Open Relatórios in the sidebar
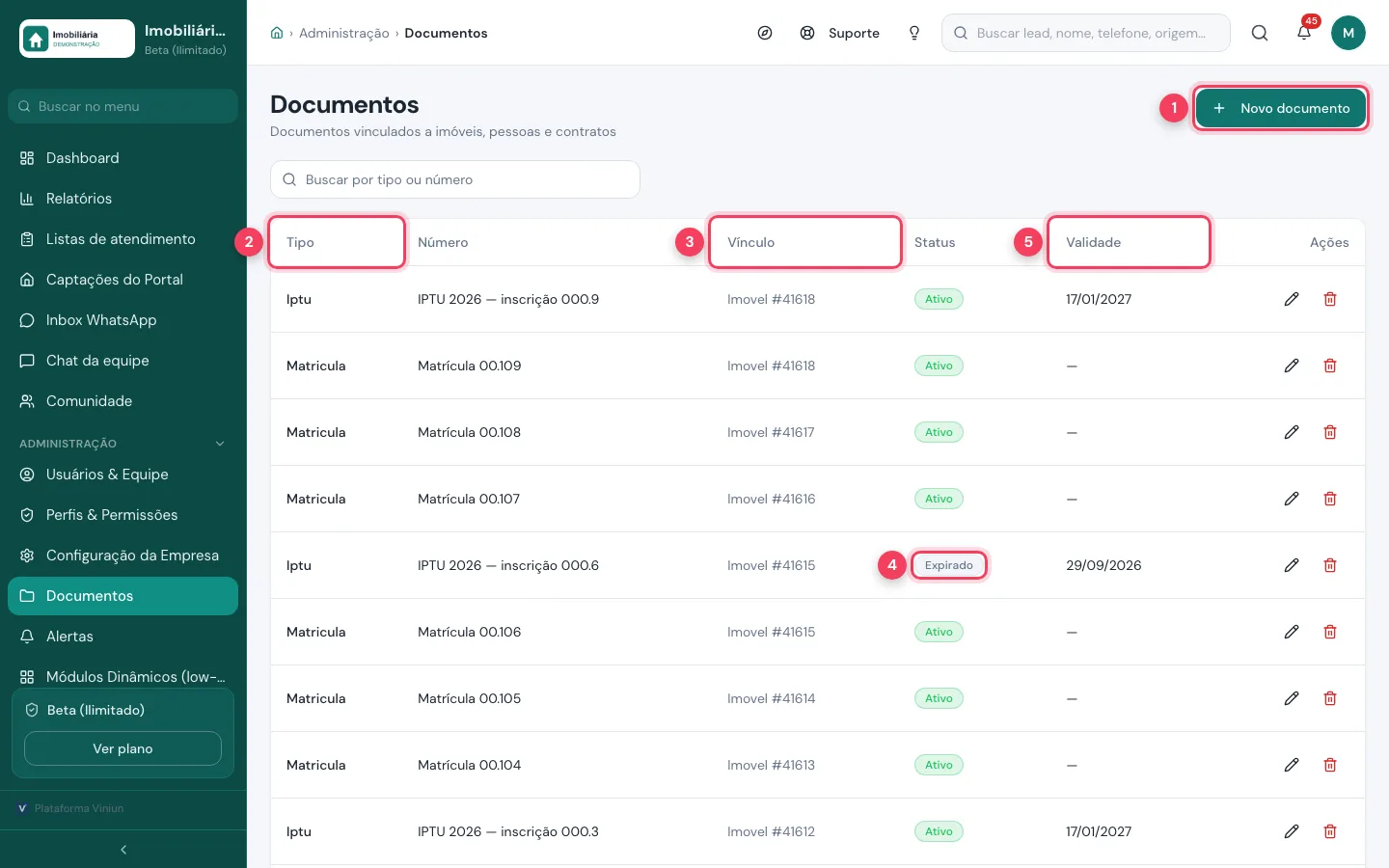 click(x=123, y=199)
